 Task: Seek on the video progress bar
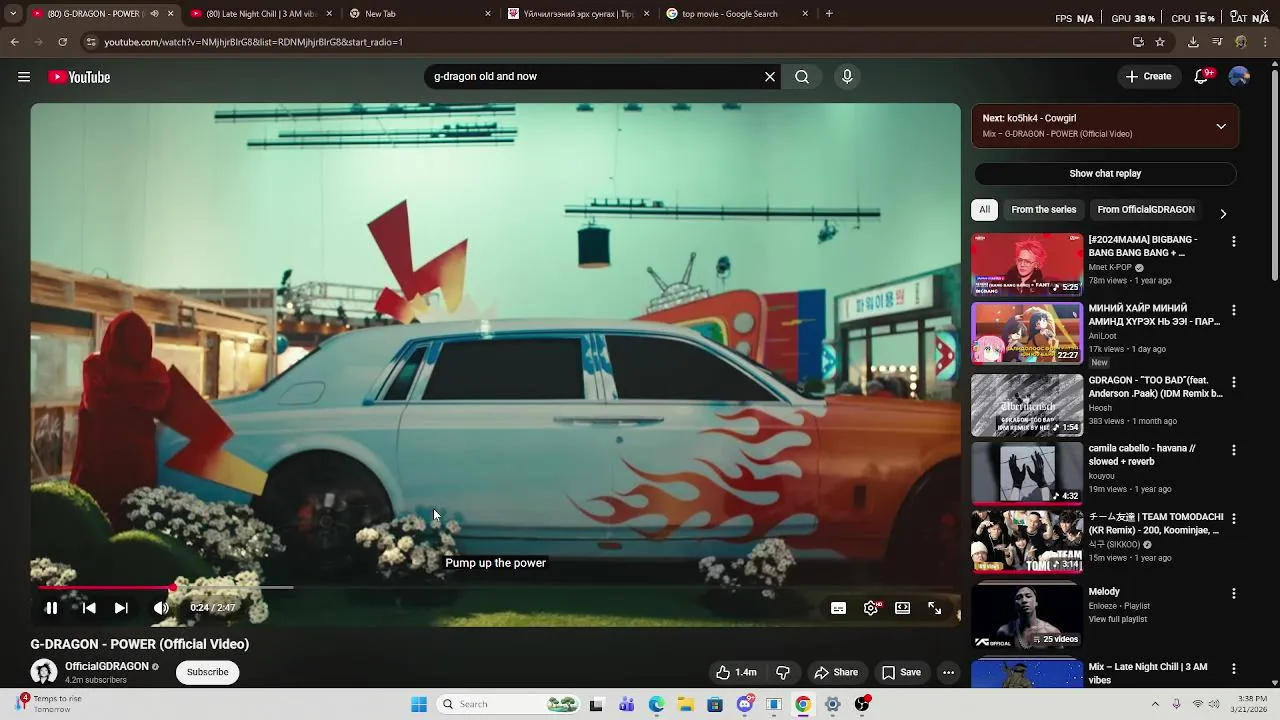pos(496,588)
